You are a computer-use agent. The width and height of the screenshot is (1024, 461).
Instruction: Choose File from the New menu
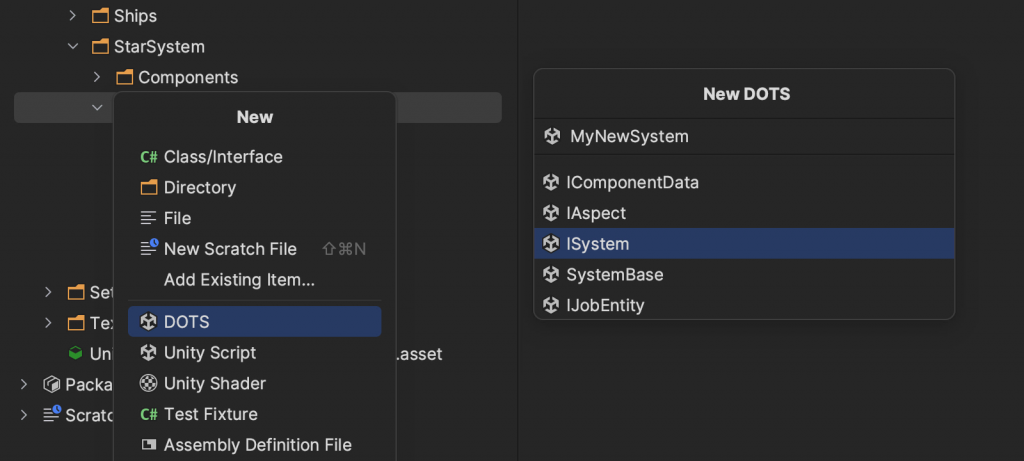177,218
